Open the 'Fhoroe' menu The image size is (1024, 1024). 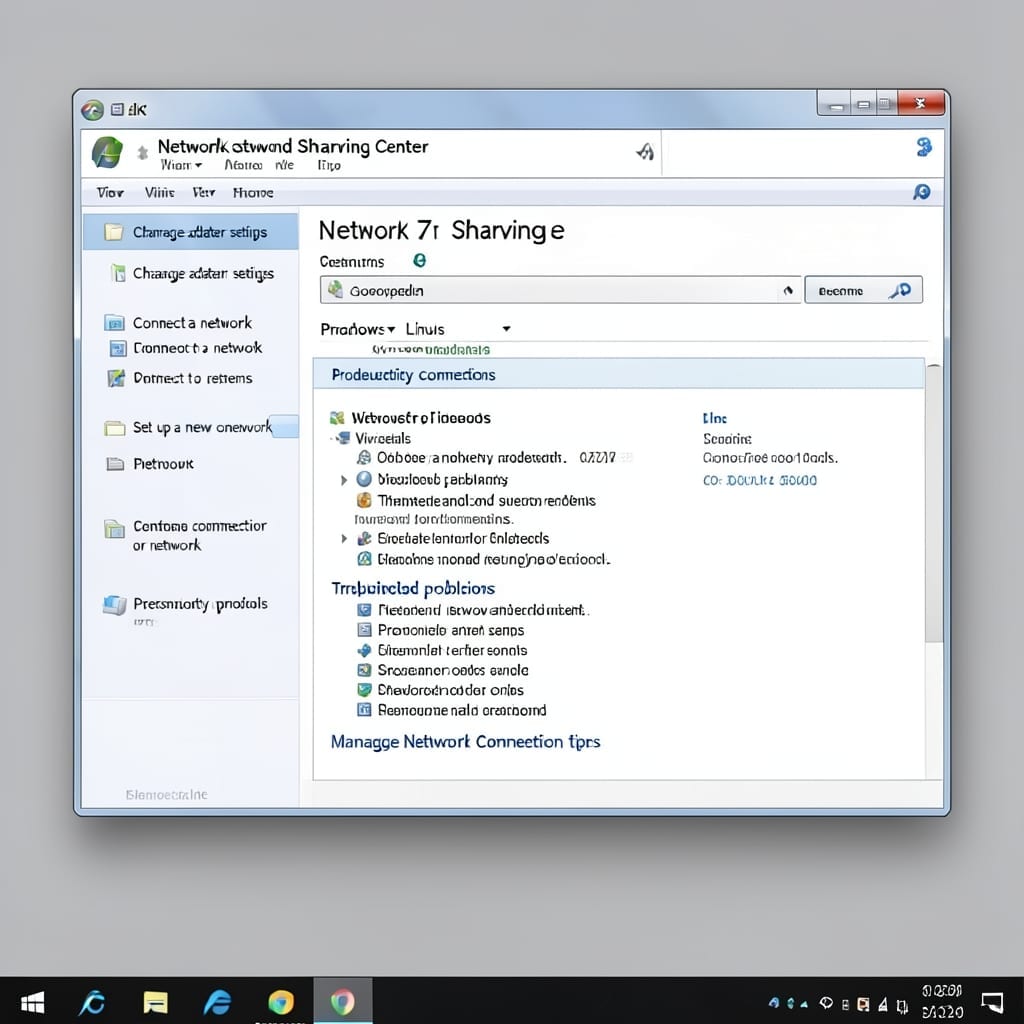pos(253,193)
